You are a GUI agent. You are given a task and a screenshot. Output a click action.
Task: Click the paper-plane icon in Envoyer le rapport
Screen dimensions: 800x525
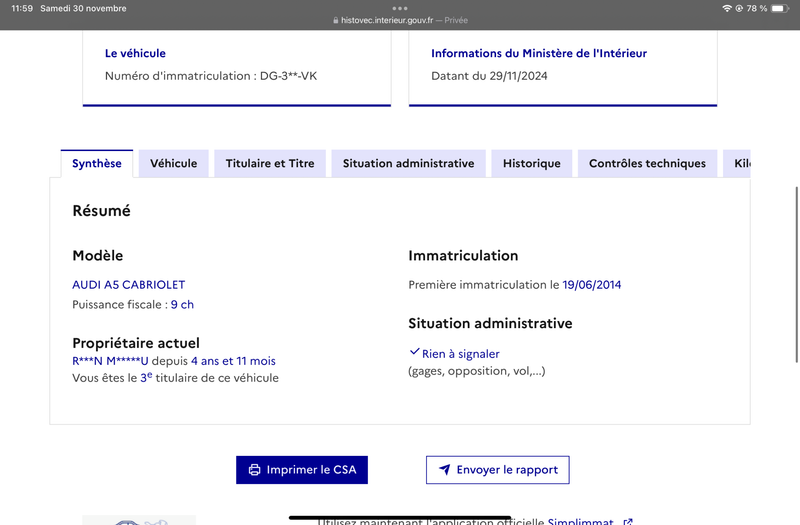(445, 469)
